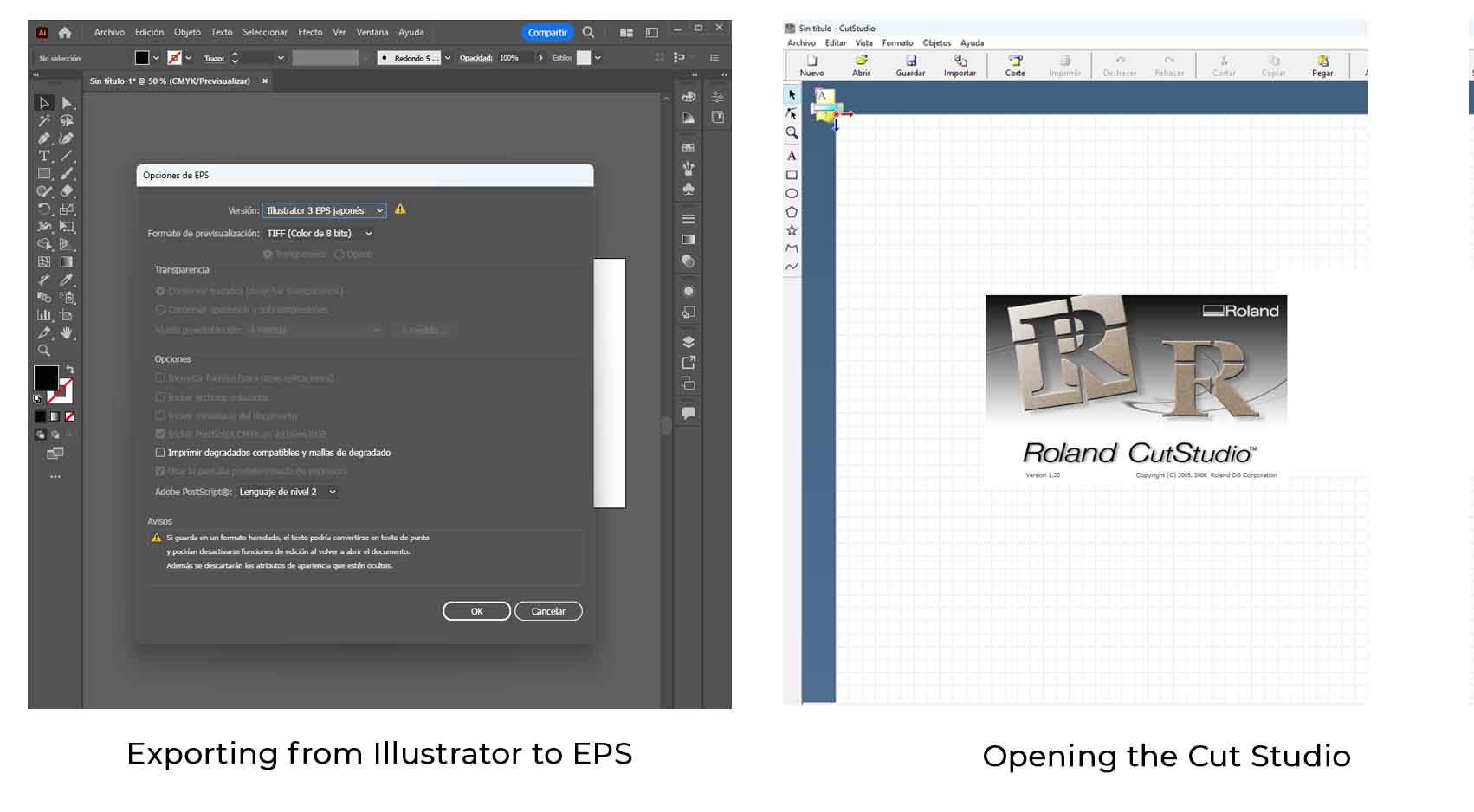Open the Redondo 5 brush profile dropdown
This screenshot has height=812, width=1474.
point(447,58)
